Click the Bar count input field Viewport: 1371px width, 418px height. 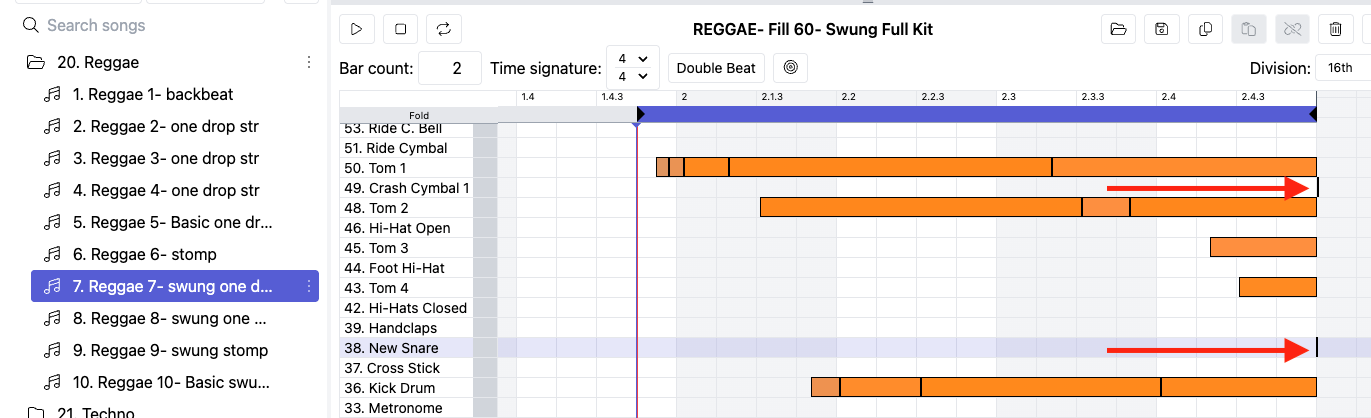pos(450,68)
